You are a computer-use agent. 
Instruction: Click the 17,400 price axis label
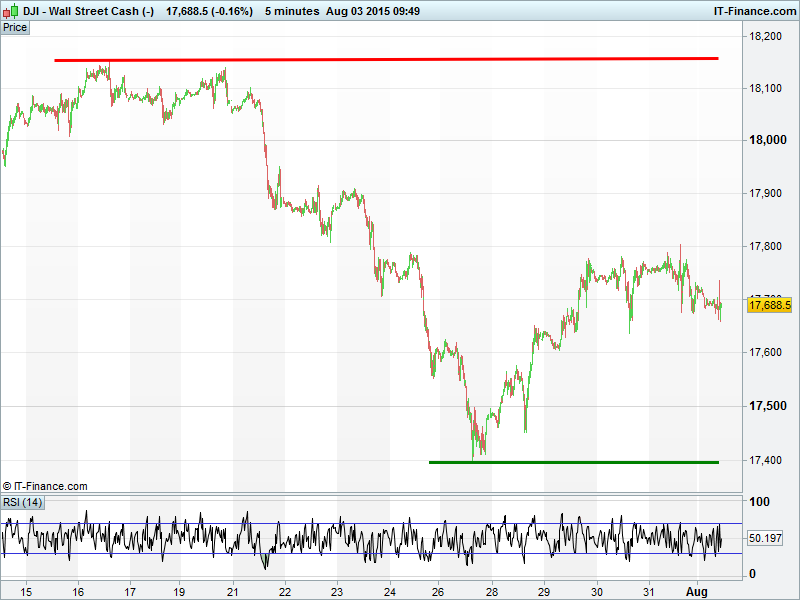click(765, 460)
